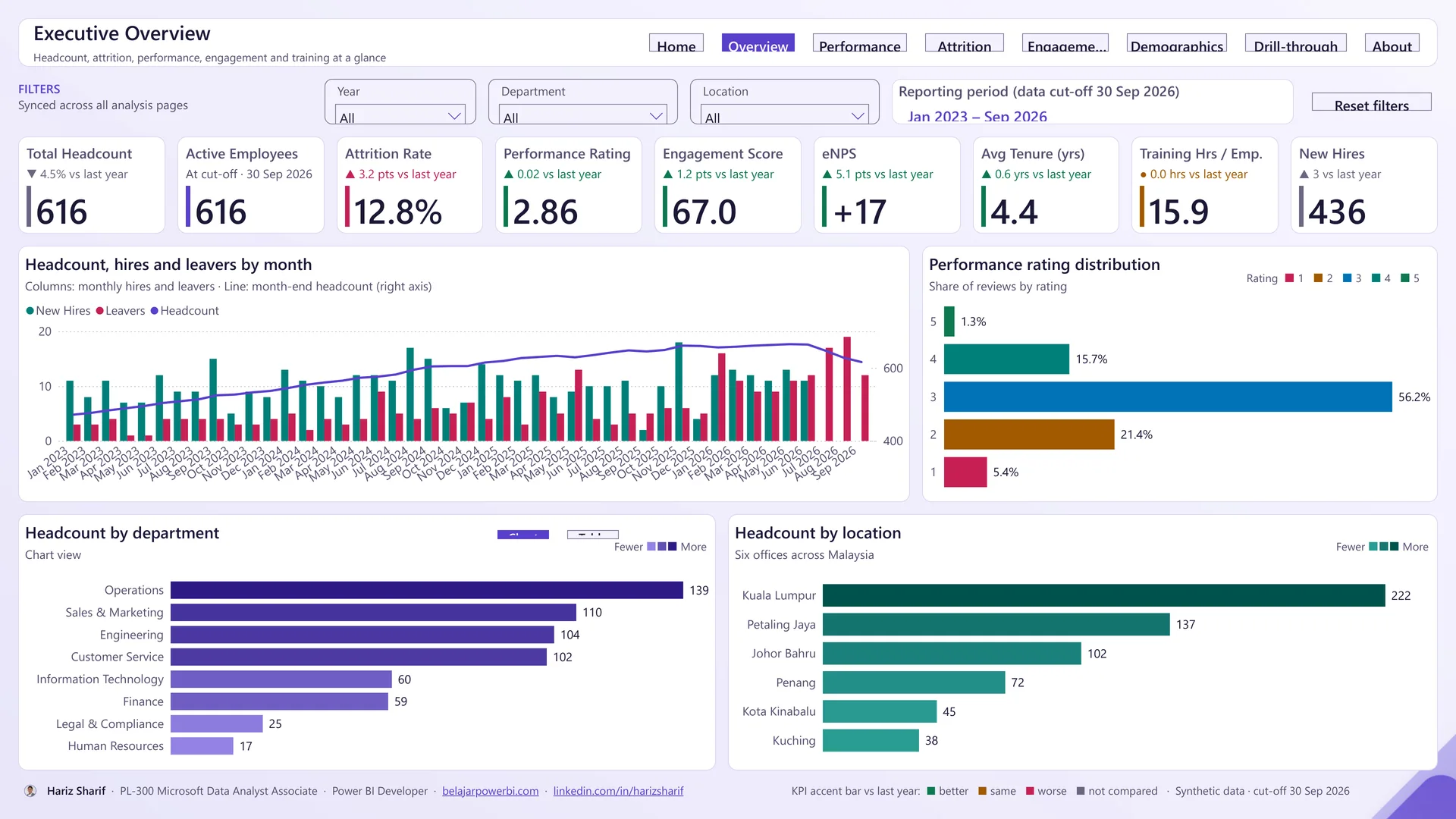Open the Drill-through page tab
Image resolution: width=1456 pixels, height=819 pixels.
[x=1296, y=43]
